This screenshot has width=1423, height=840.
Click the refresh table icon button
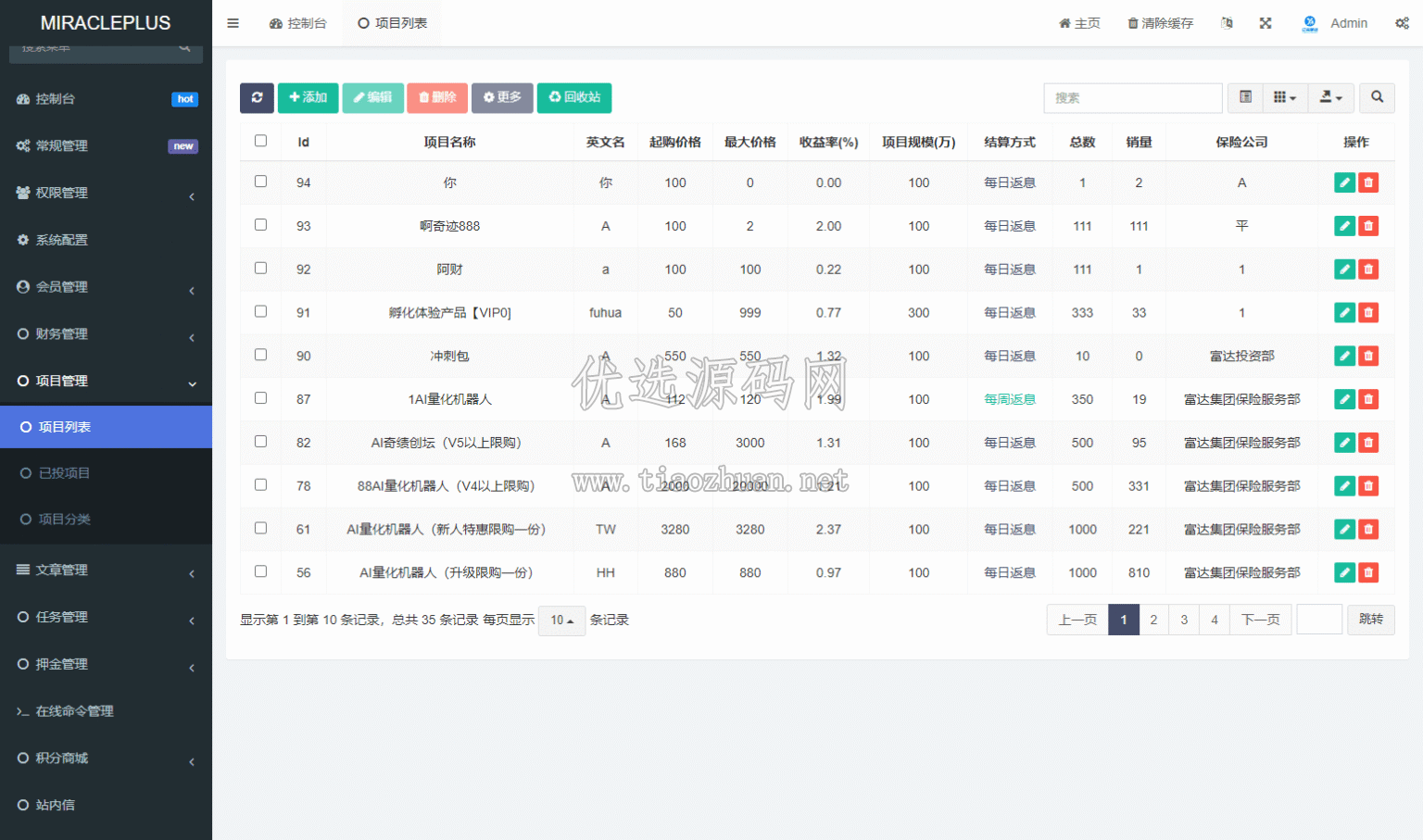pyautogui.click(x=257, y=97)
